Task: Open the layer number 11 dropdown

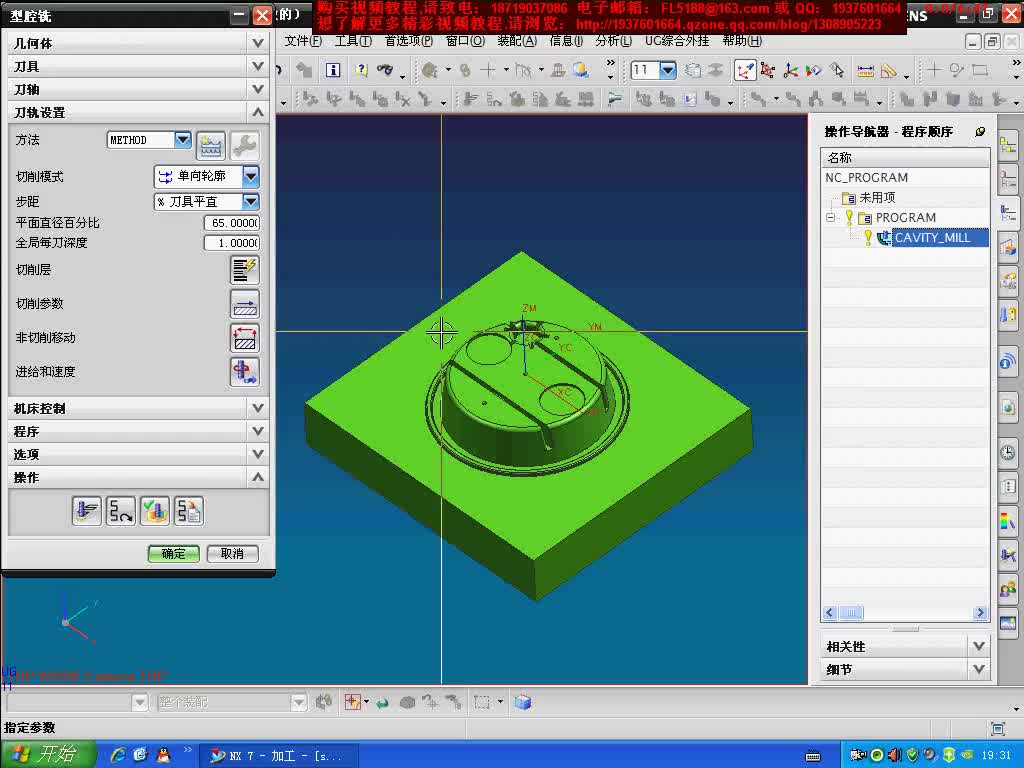Action: 667,70
